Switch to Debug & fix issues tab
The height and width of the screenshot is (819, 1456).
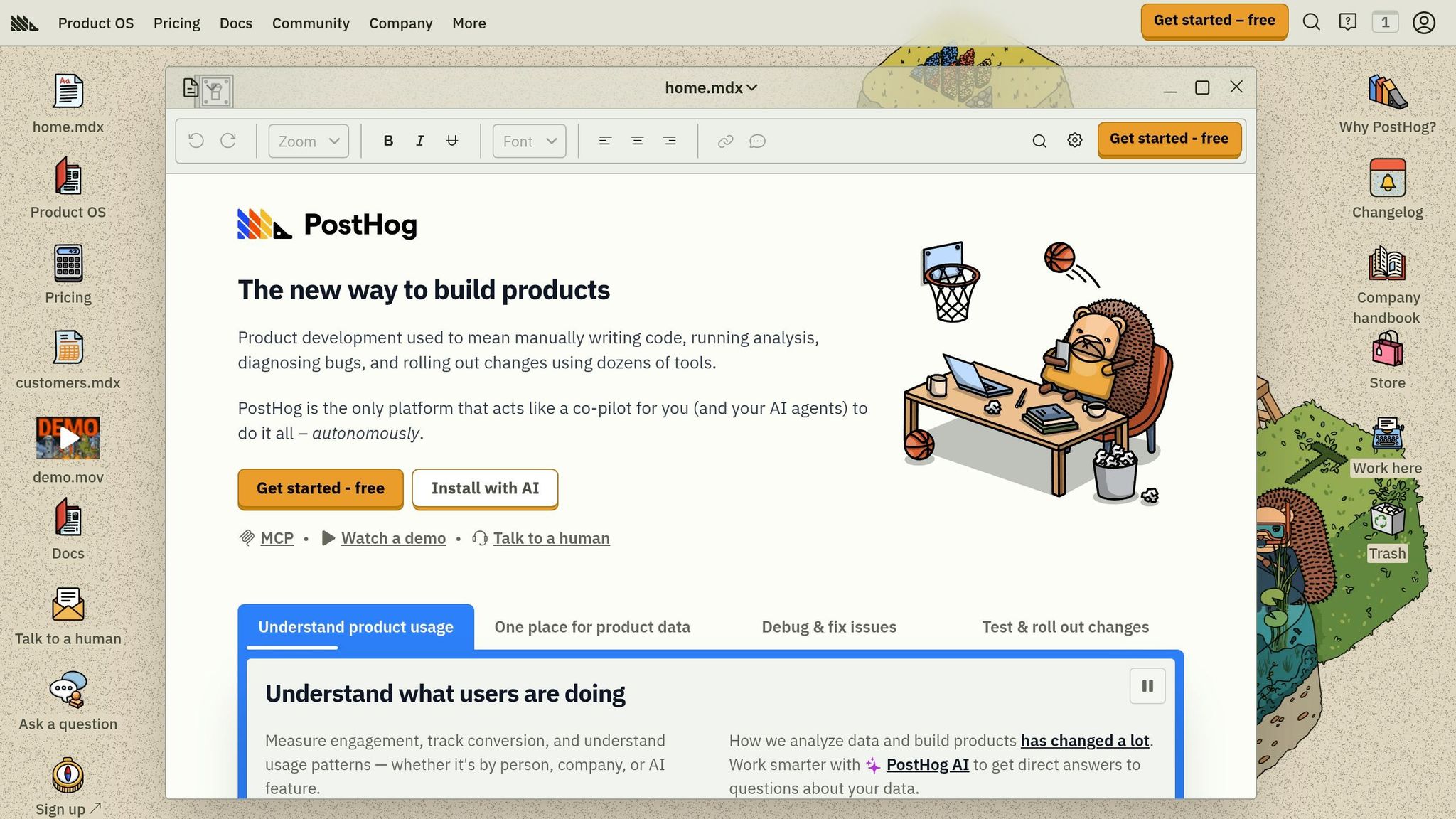pos(828,626)
